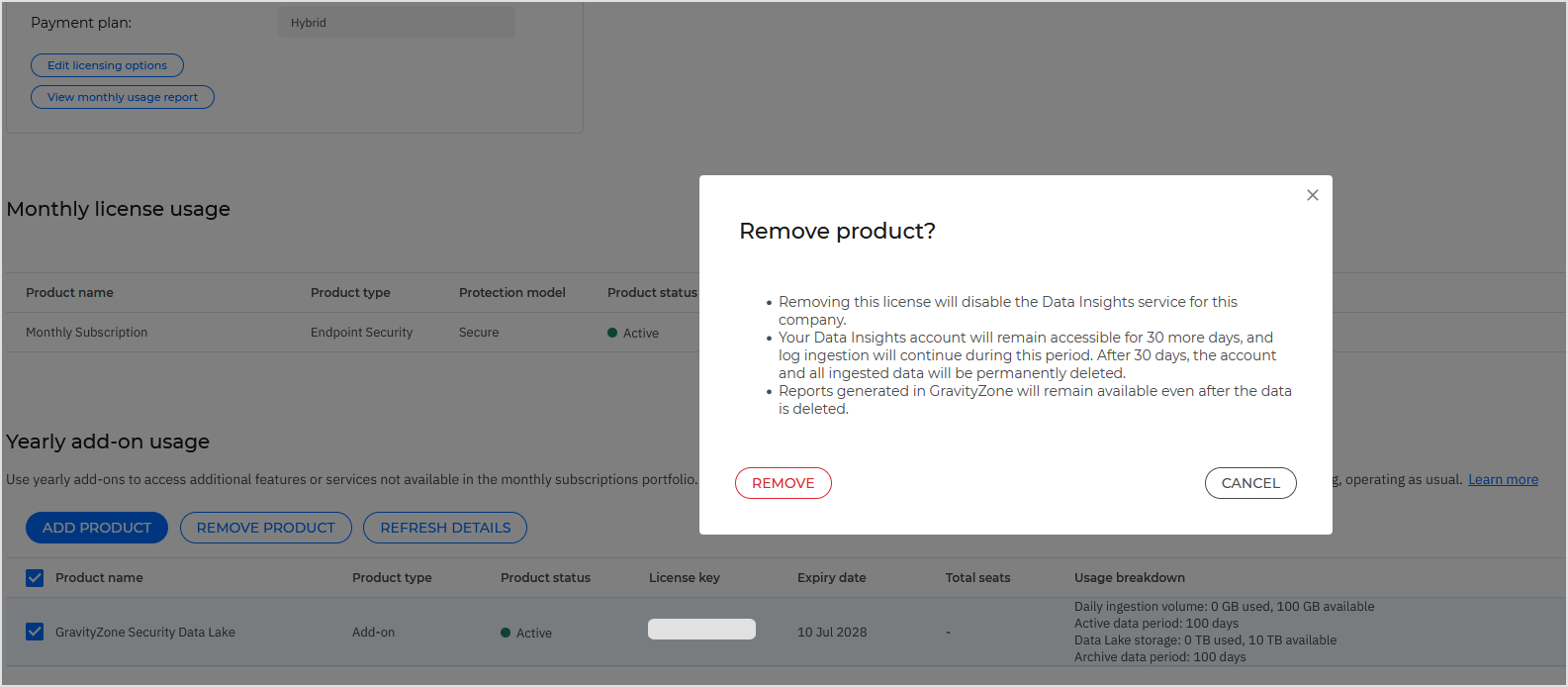Click the Protection model column header
The width and height of the screenshot is (1568, 687).
[x=512, y=293]
